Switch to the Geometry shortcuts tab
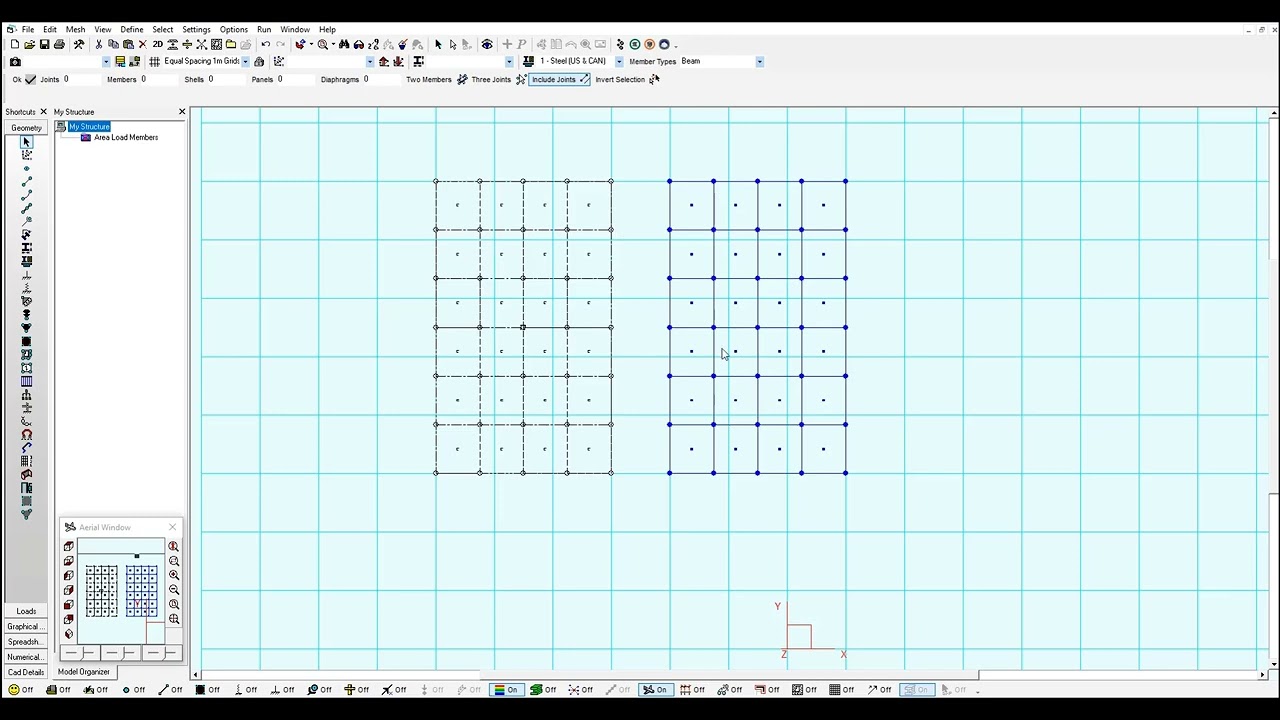 pos(26,127)
